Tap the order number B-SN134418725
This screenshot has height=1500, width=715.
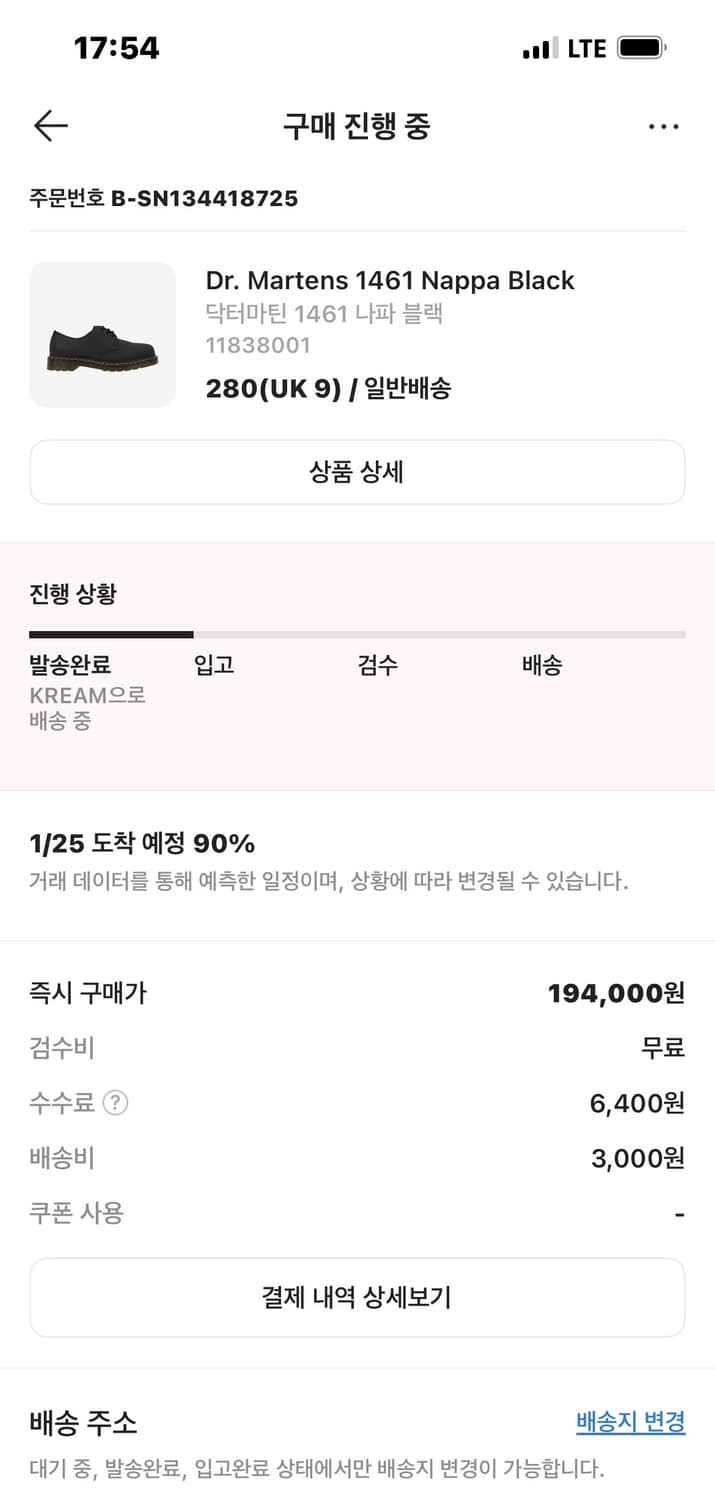point(163,198)
